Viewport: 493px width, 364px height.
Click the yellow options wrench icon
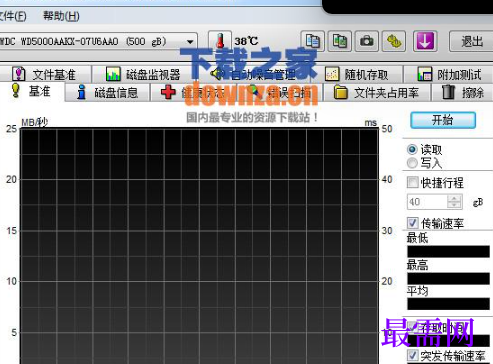[394, 41]
